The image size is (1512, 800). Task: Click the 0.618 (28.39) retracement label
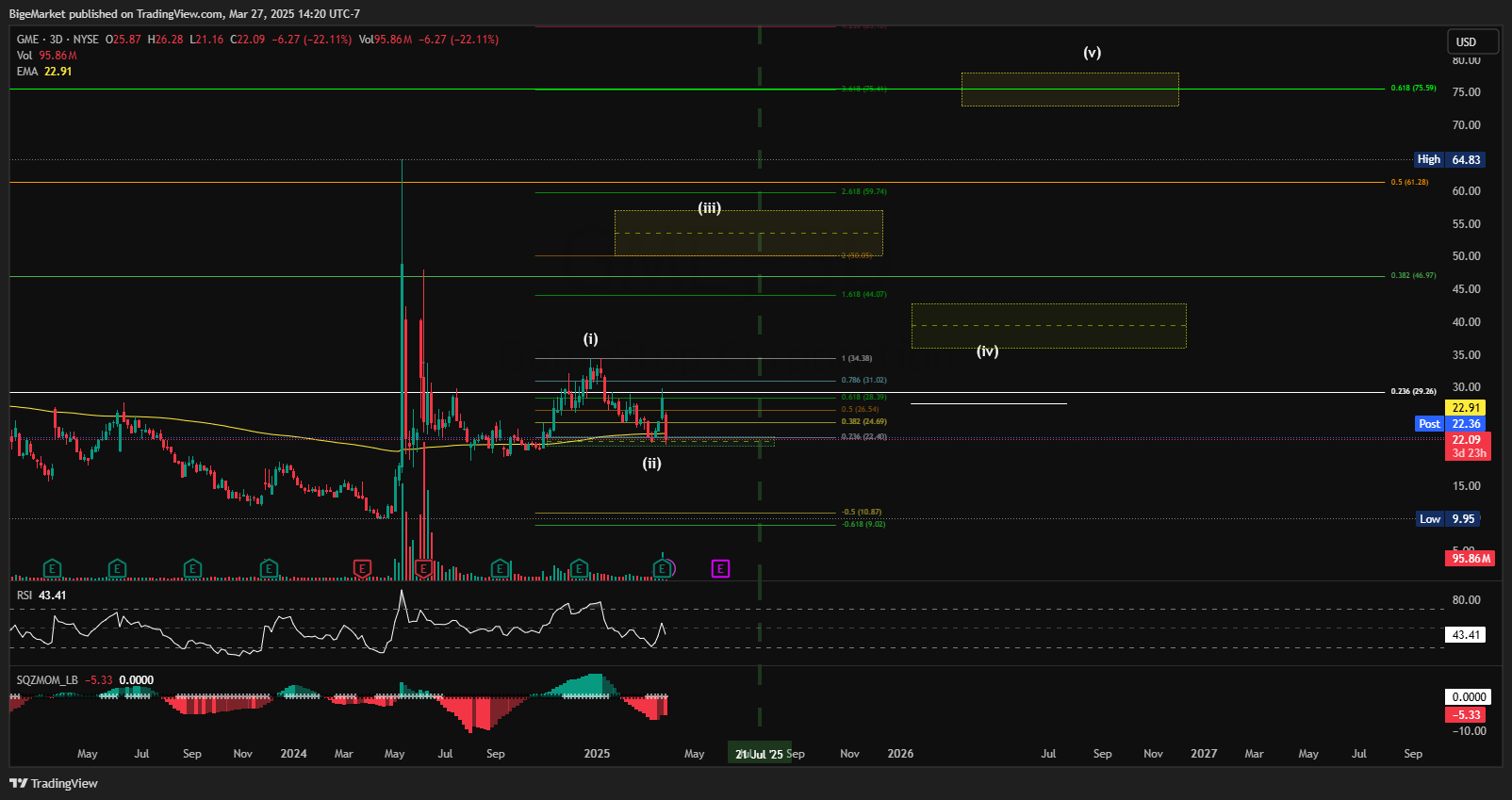pyautogui.click(x=863, y=397)
